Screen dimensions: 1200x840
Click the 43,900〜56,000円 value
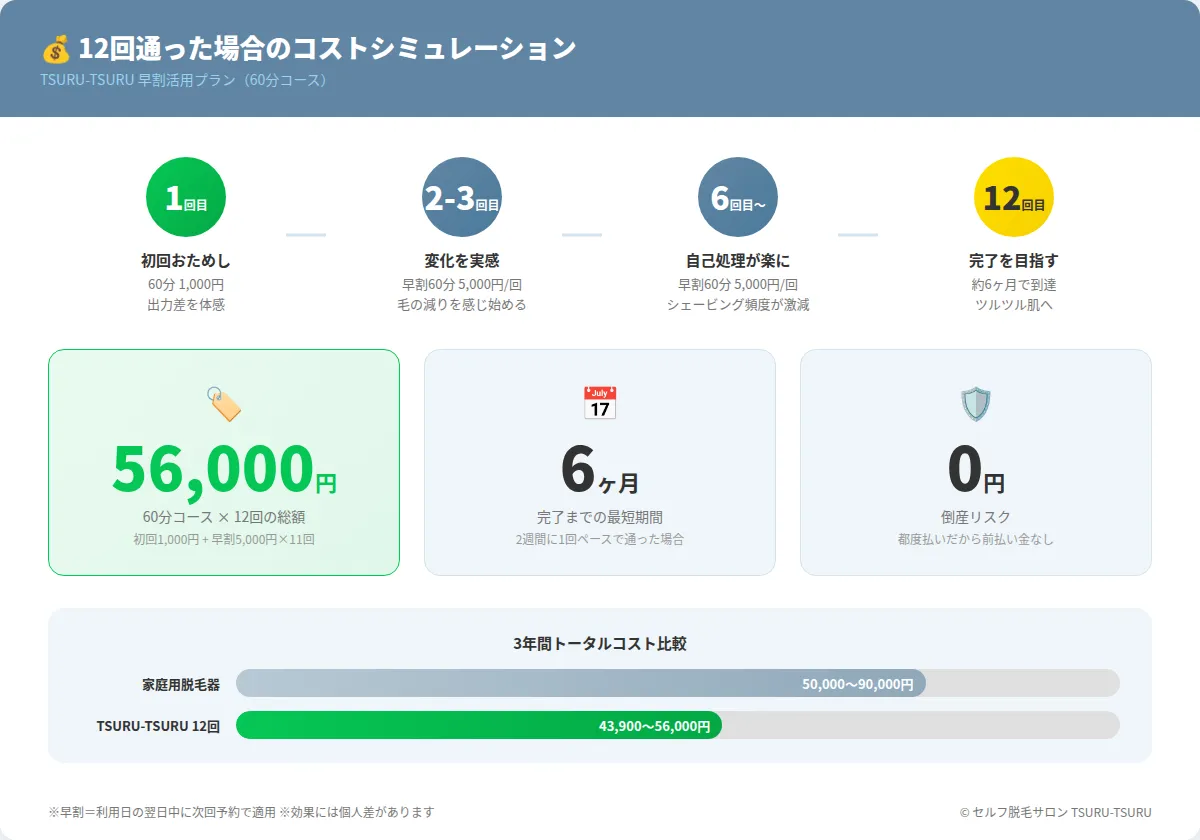[654, 727]
